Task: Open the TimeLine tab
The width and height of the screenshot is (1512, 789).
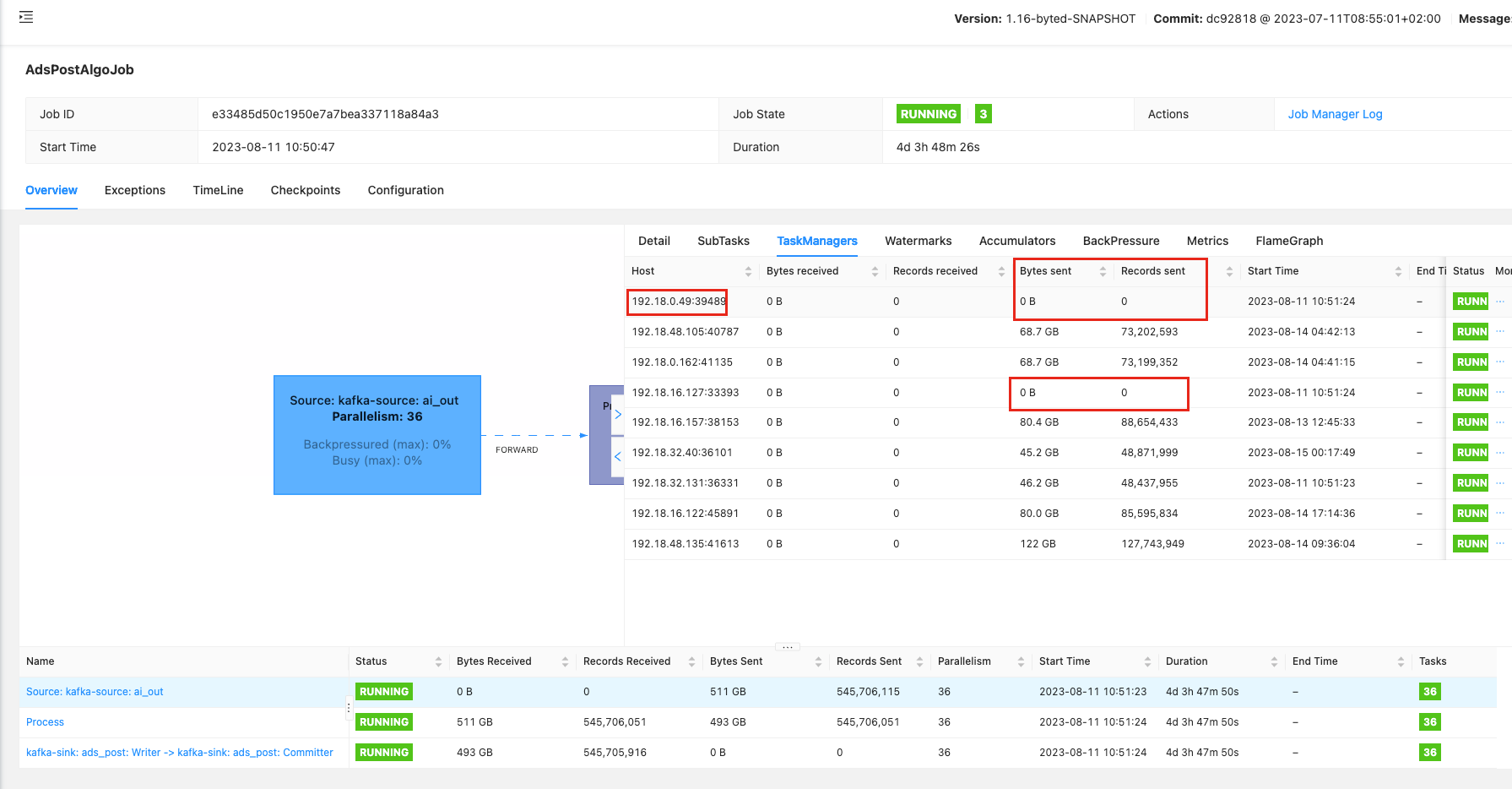Action: (218, 190)
